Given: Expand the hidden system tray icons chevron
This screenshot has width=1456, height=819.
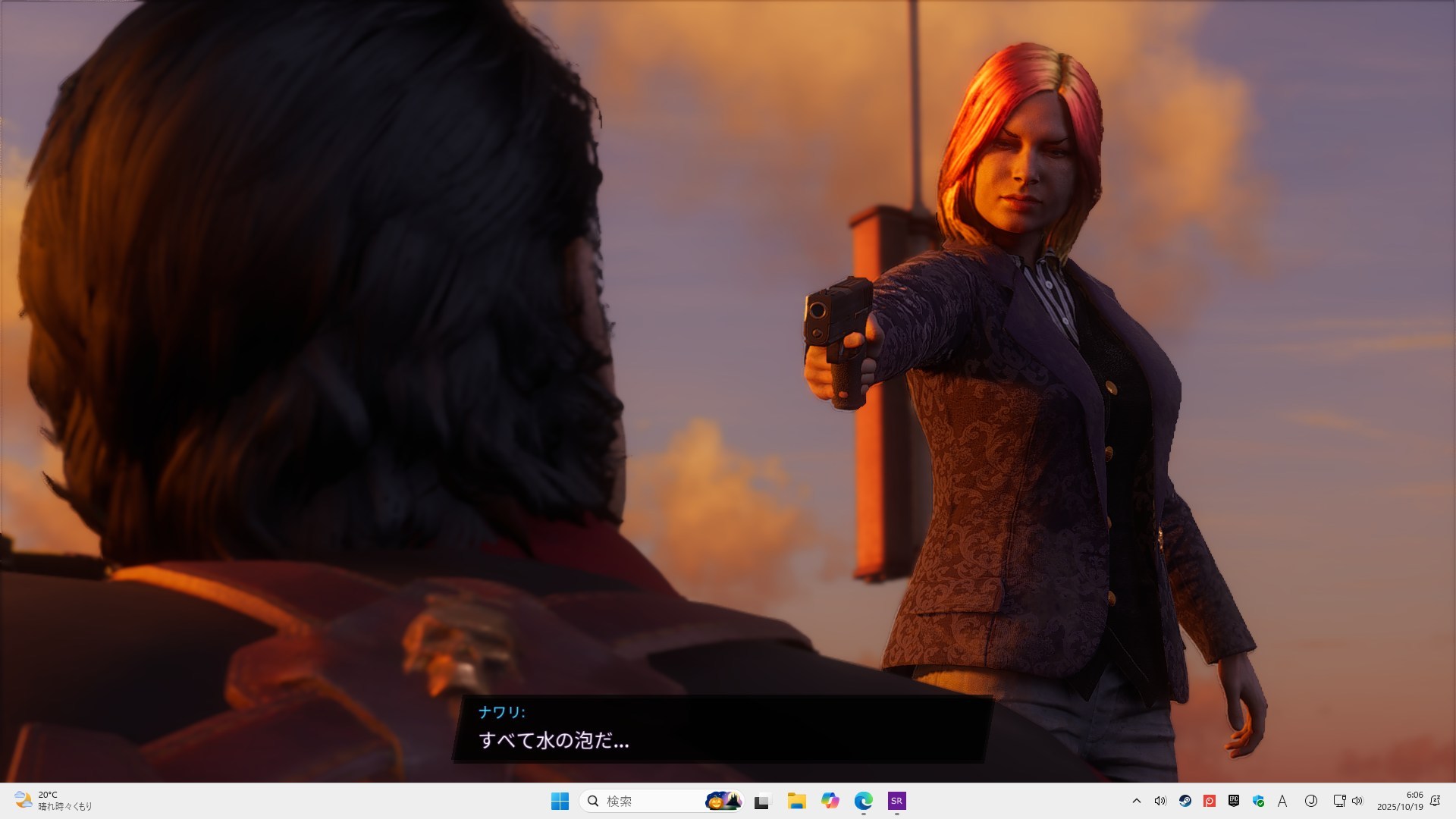Looking at the screenshot, I should tap(1136, 801).
